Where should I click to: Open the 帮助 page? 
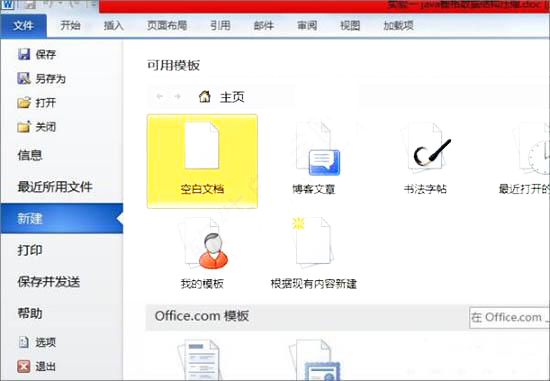point(30,313)
